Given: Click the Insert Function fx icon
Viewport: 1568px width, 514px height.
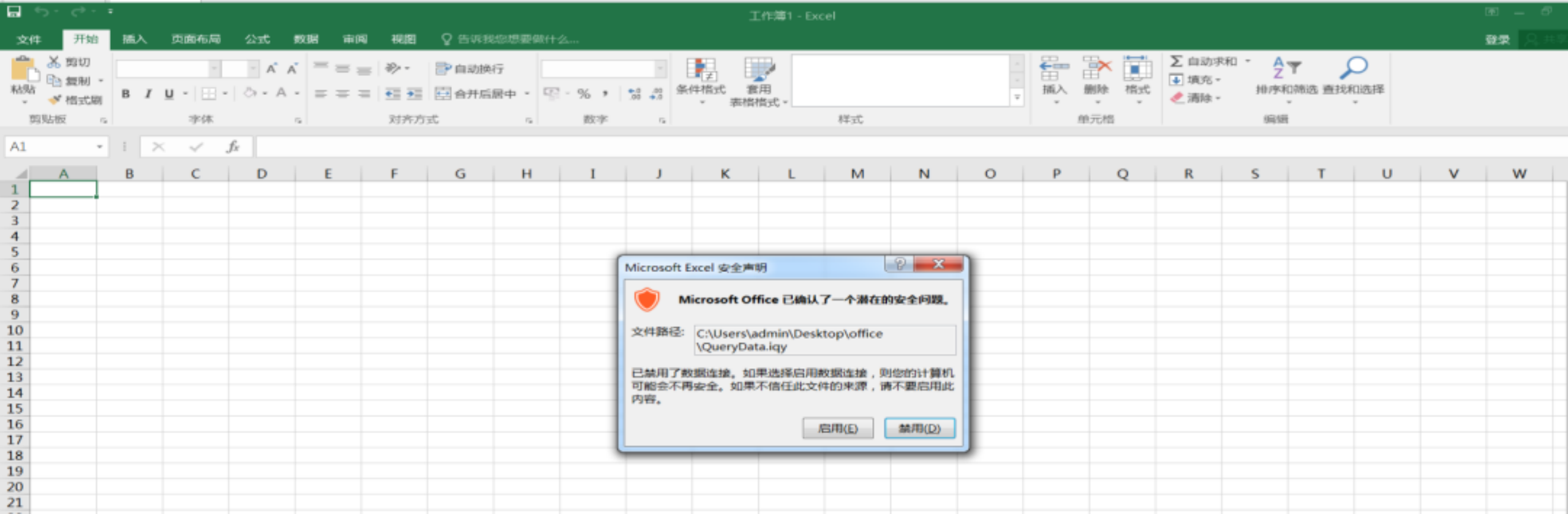Looking at the screenshot, I should 233,146.
